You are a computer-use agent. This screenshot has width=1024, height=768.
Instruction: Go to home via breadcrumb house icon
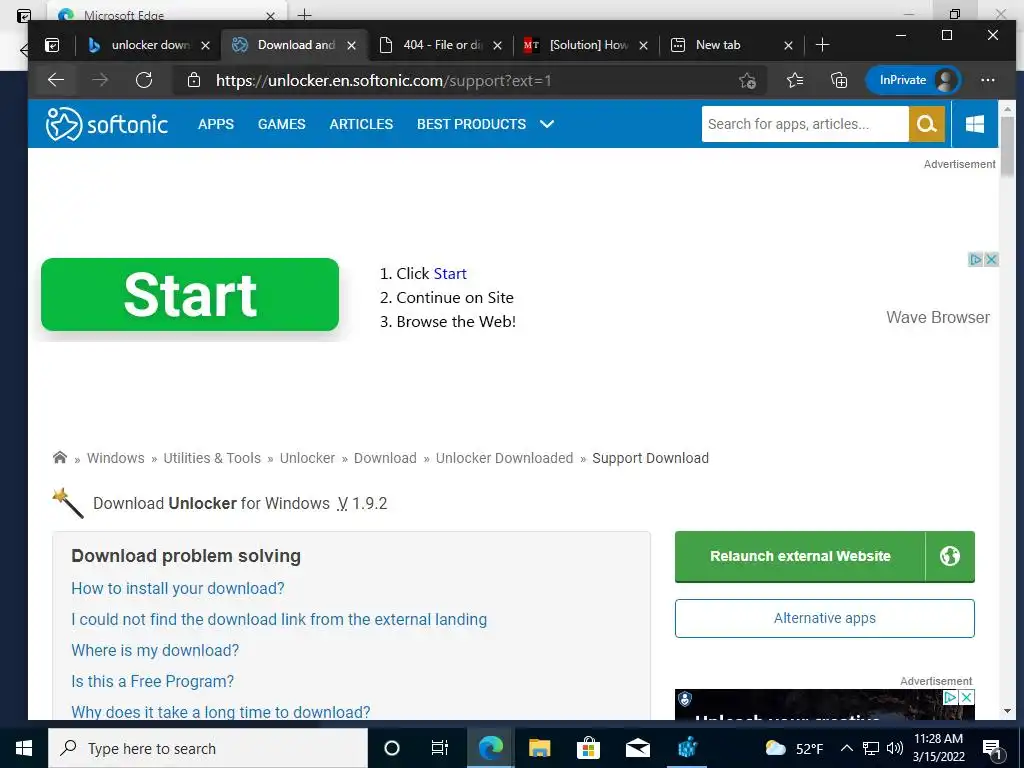tap(60, 457)
